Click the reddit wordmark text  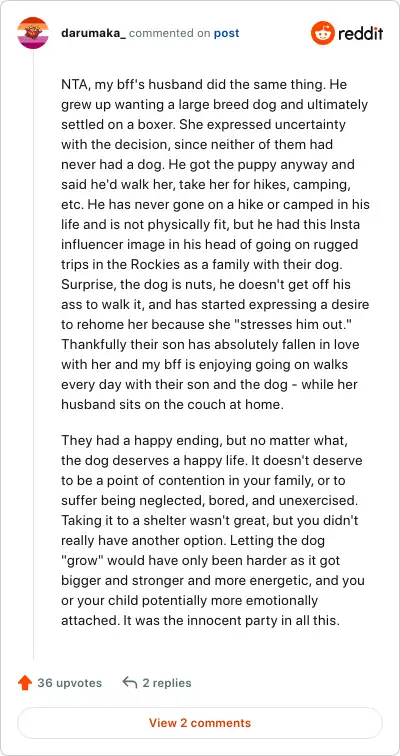click(360, 33)
